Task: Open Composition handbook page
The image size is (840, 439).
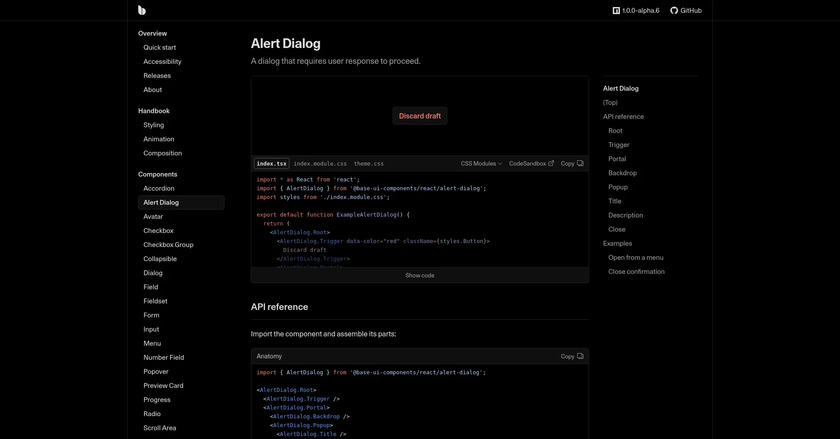Action: [x=163, y=153]
